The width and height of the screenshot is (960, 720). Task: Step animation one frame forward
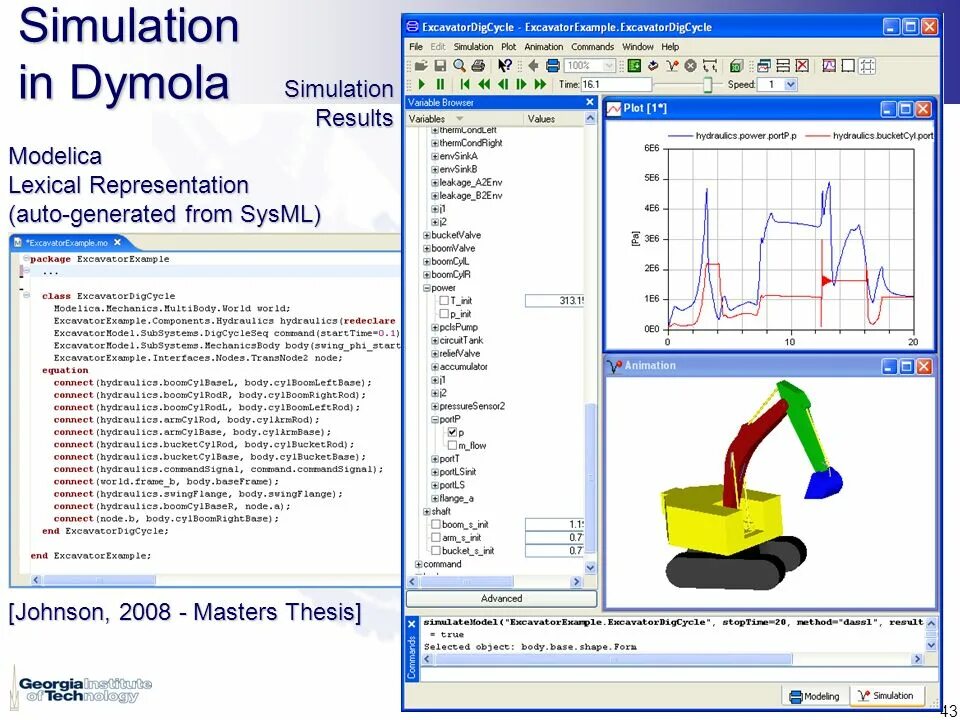[521, 84]
